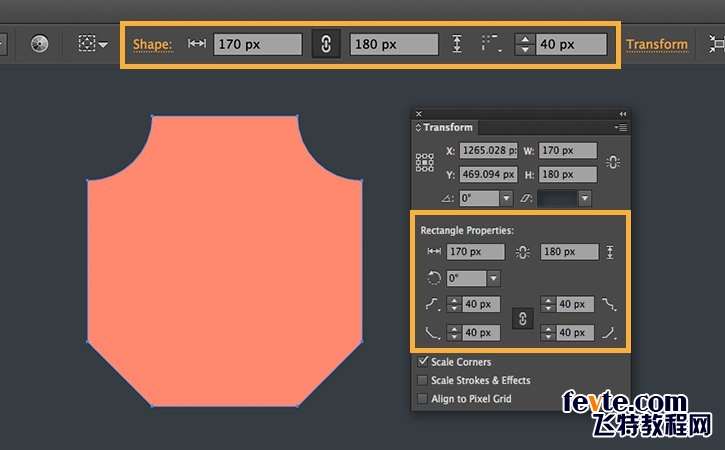Open the Recolor Artwork wheel icon
Viewport: 725px width, 450px height.
point(39,44)
